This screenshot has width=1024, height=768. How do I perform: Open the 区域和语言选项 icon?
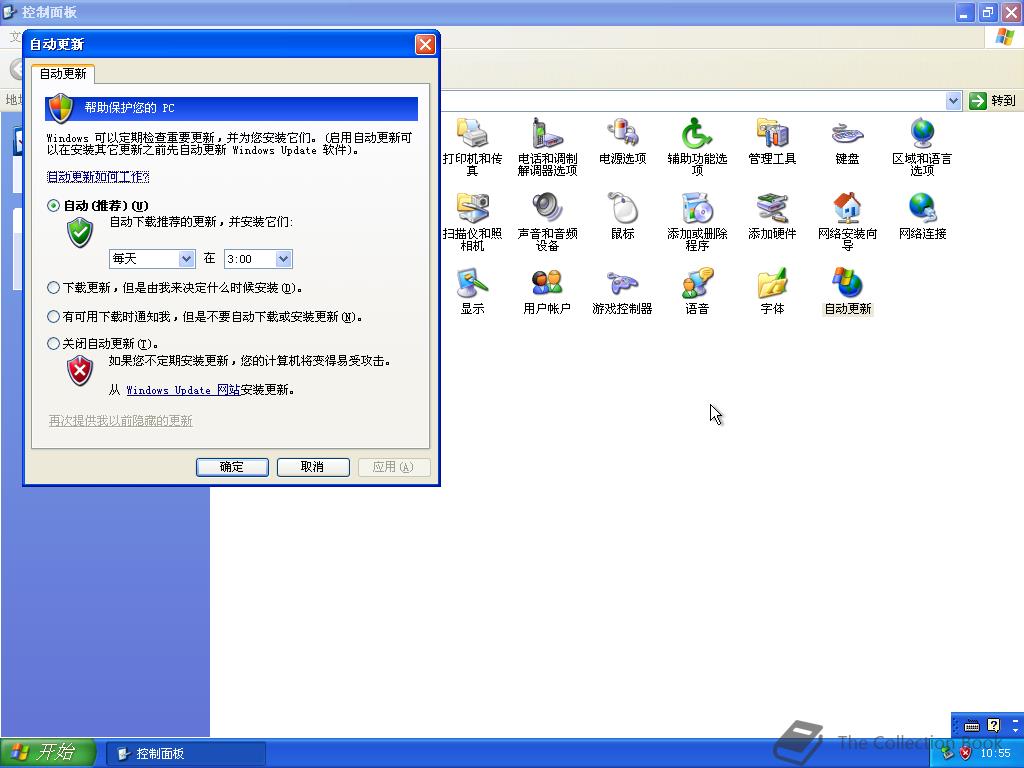(922, 147)
